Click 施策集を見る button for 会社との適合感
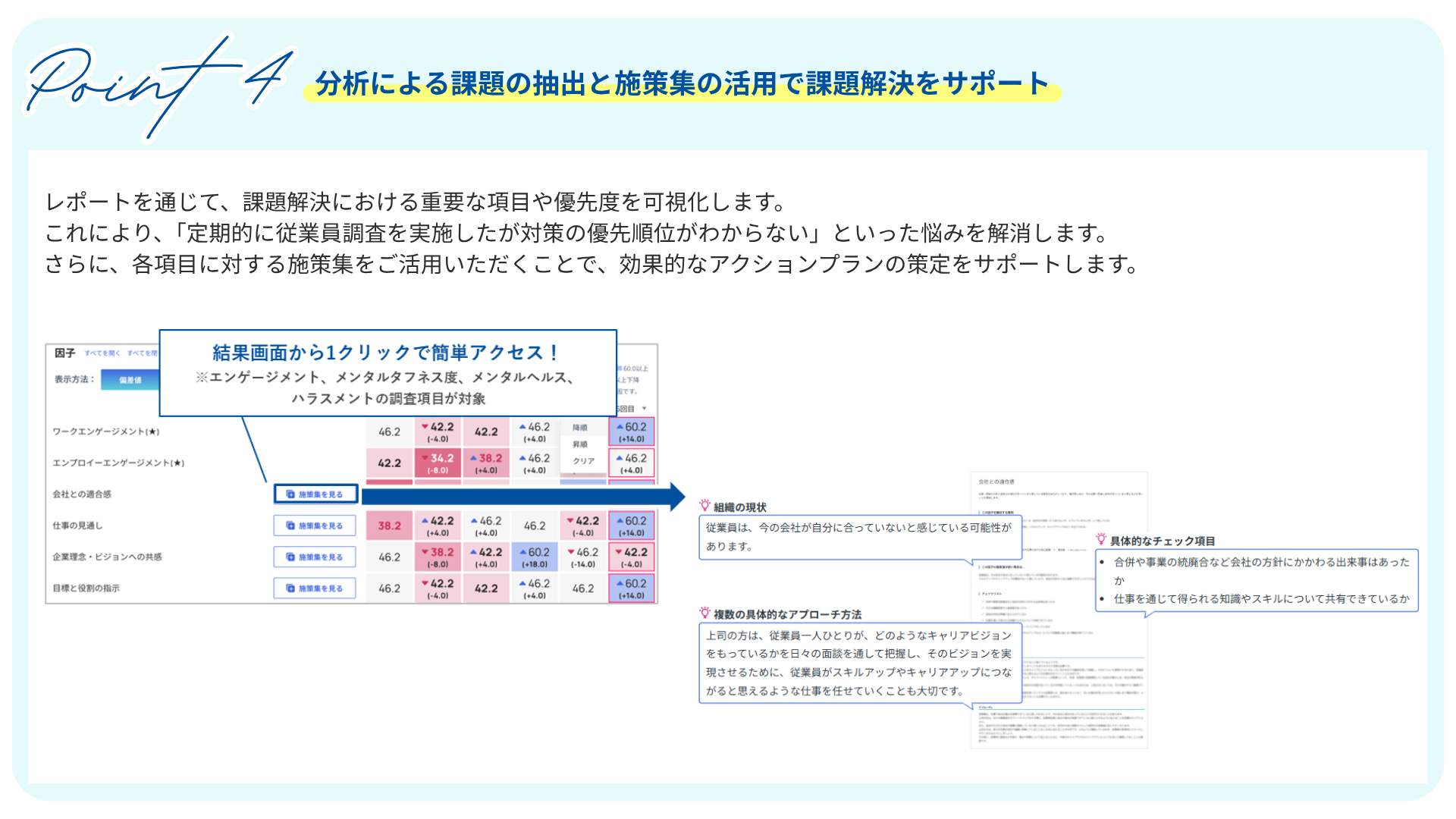Image resolution: width=1456 pixels, height=819 pixels. (x=315, y=494)
